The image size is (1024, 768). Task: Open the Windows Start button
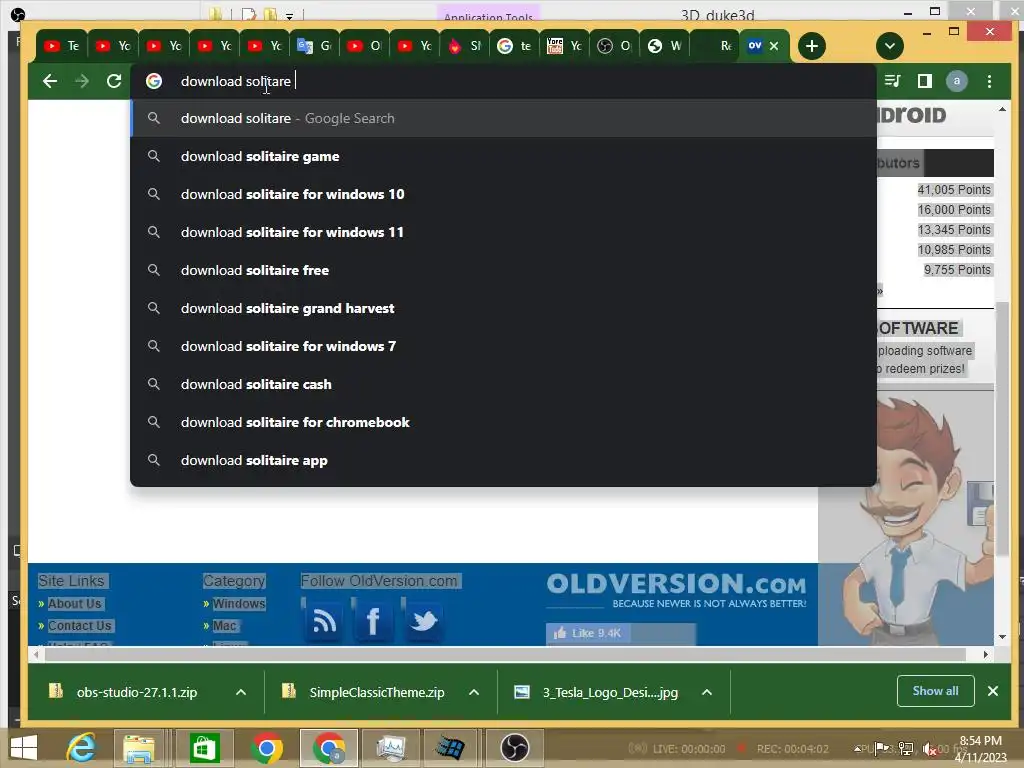coord(24,748)
